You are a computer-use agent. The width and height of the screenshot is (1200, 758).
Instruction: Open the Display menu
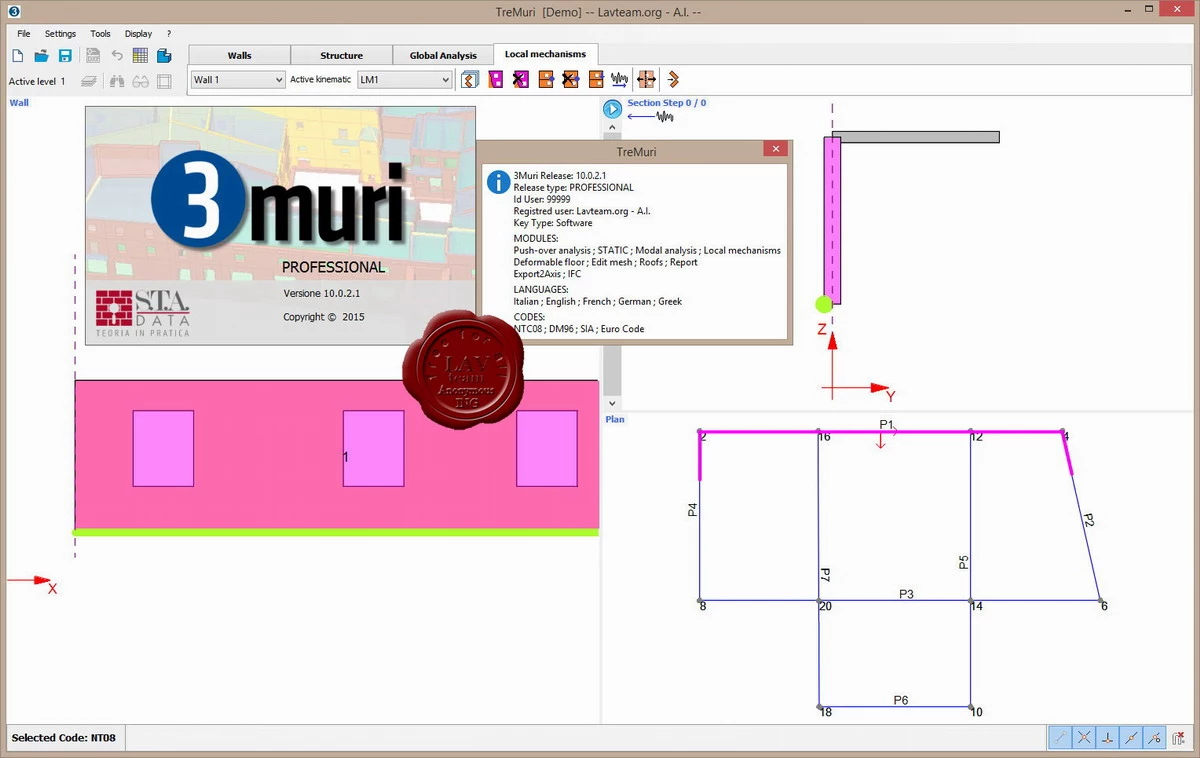138,33
